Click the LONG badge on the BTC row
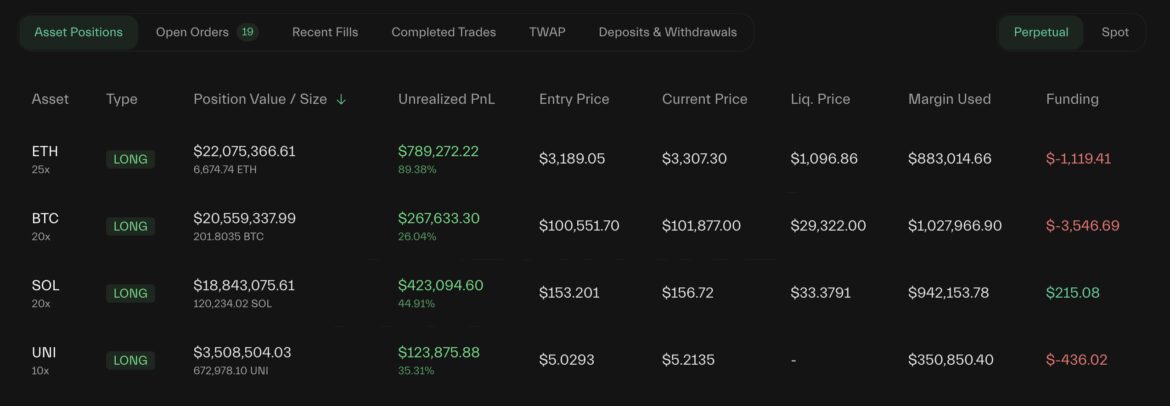The width and height of the screenshot is (1170, 406). point(130,226)
